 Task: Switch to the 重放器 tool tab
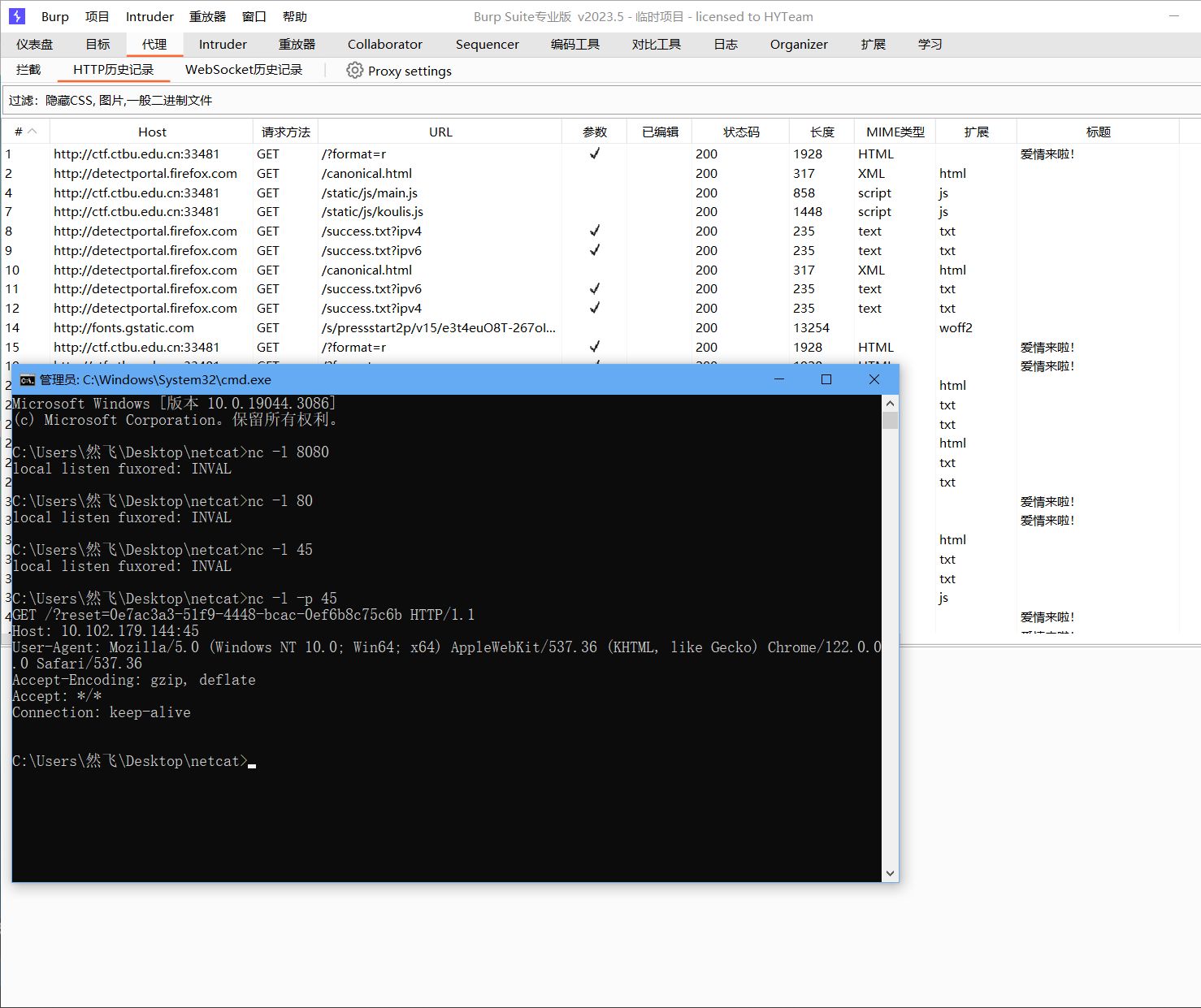coord(297,45)
